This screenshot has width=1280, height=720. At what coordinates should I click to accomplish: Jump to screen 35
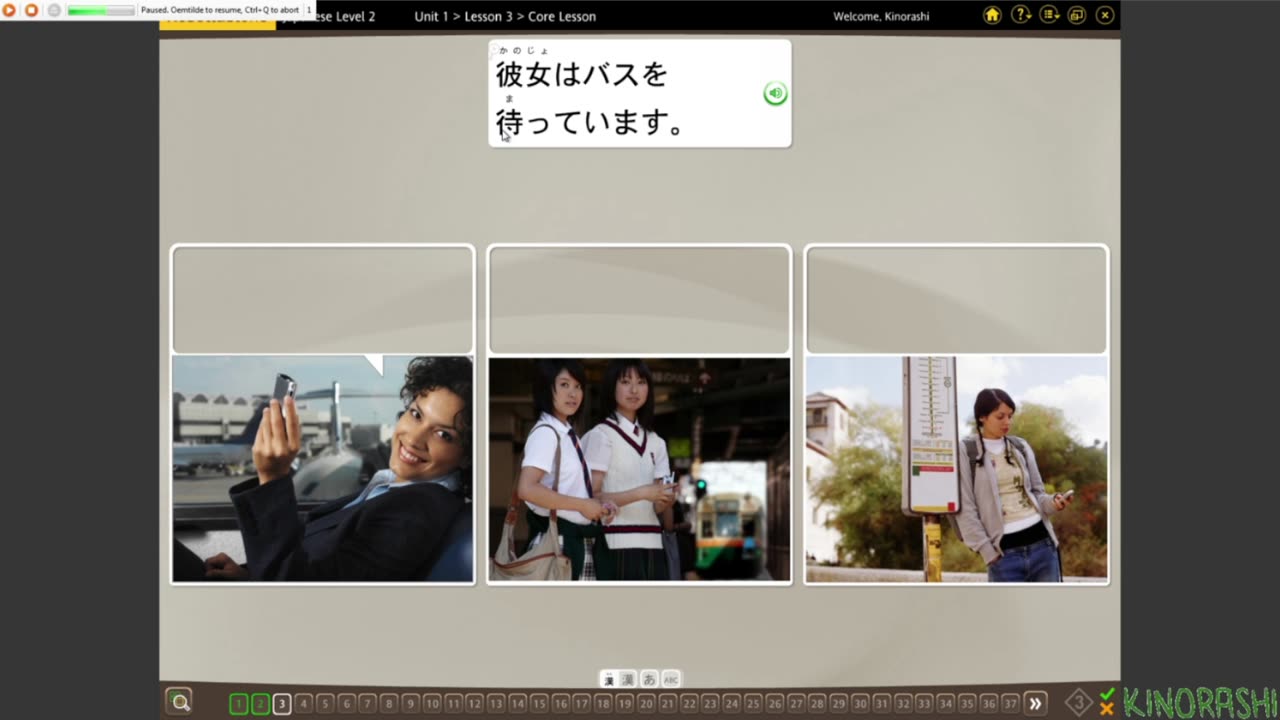click(967, 703)
